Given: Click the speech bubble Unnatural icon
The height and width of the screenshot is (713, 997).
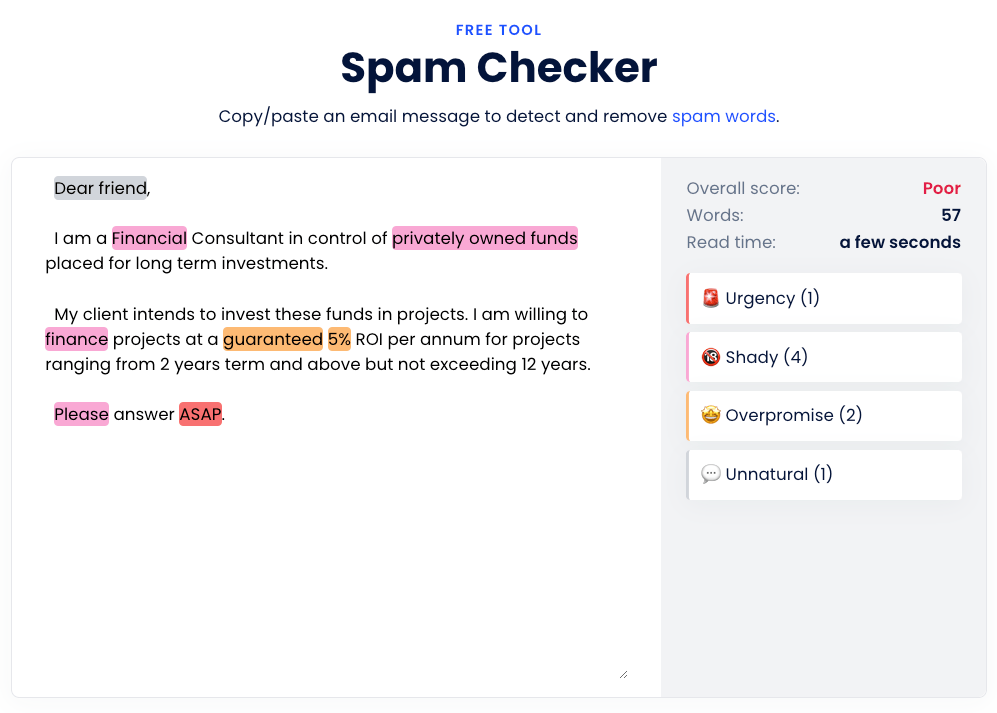Looking at the screenshot, I should coord(710,474).
